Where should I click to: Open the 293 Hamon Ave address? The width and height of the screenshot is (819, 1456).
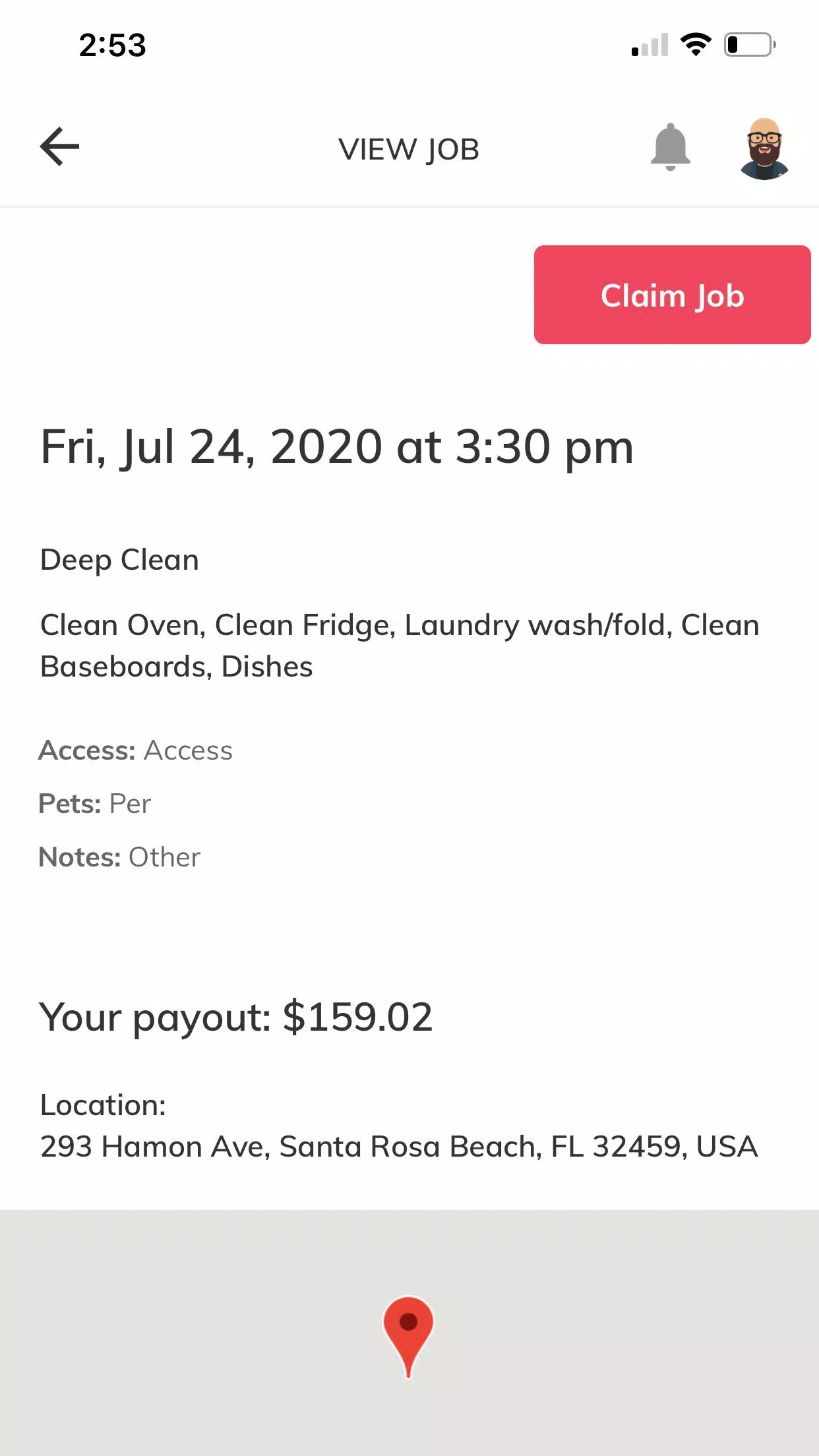point(399,1147)
